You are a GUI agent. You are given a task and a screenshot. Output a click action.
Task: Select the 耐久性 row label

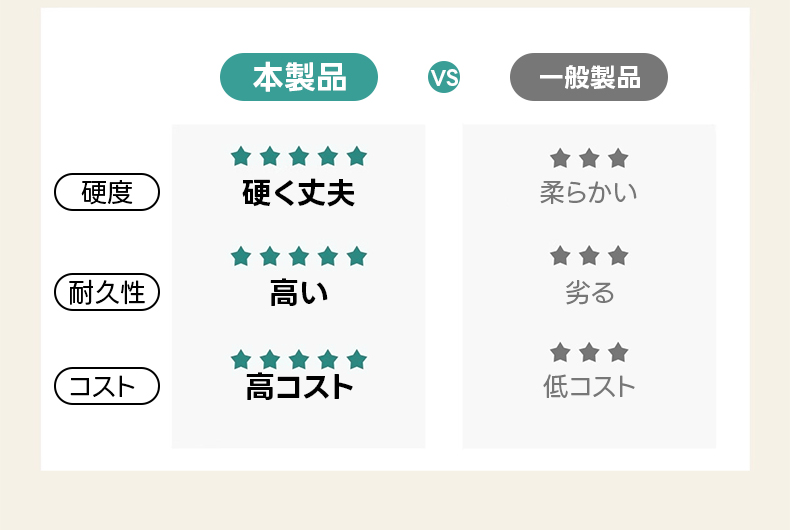[x=106, y=292]
